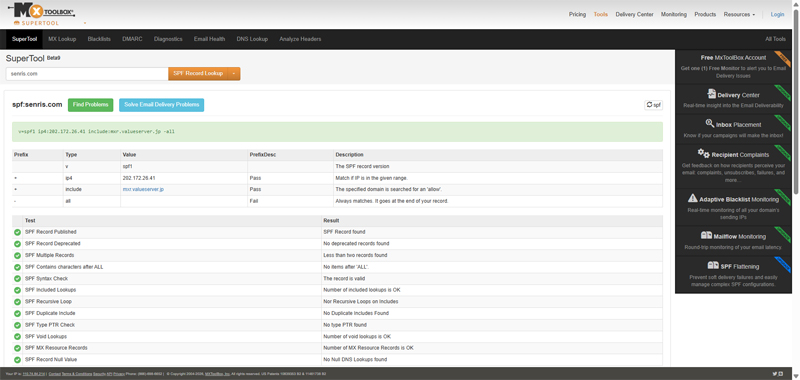The image size is (800, 380).
Task: Open the Diagnostics tab
Action: (x=168, y=39)
